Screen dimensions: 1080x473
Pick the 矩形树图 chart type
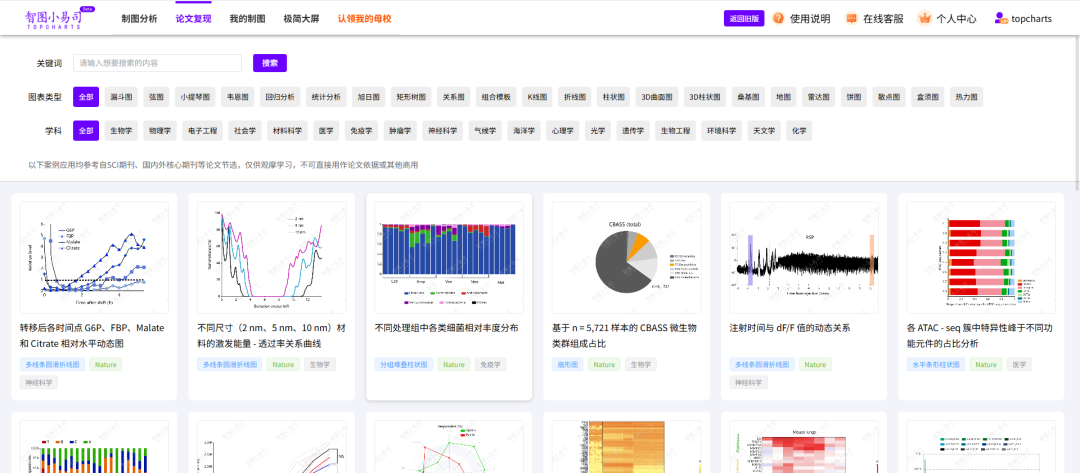(x=411, y=97)
